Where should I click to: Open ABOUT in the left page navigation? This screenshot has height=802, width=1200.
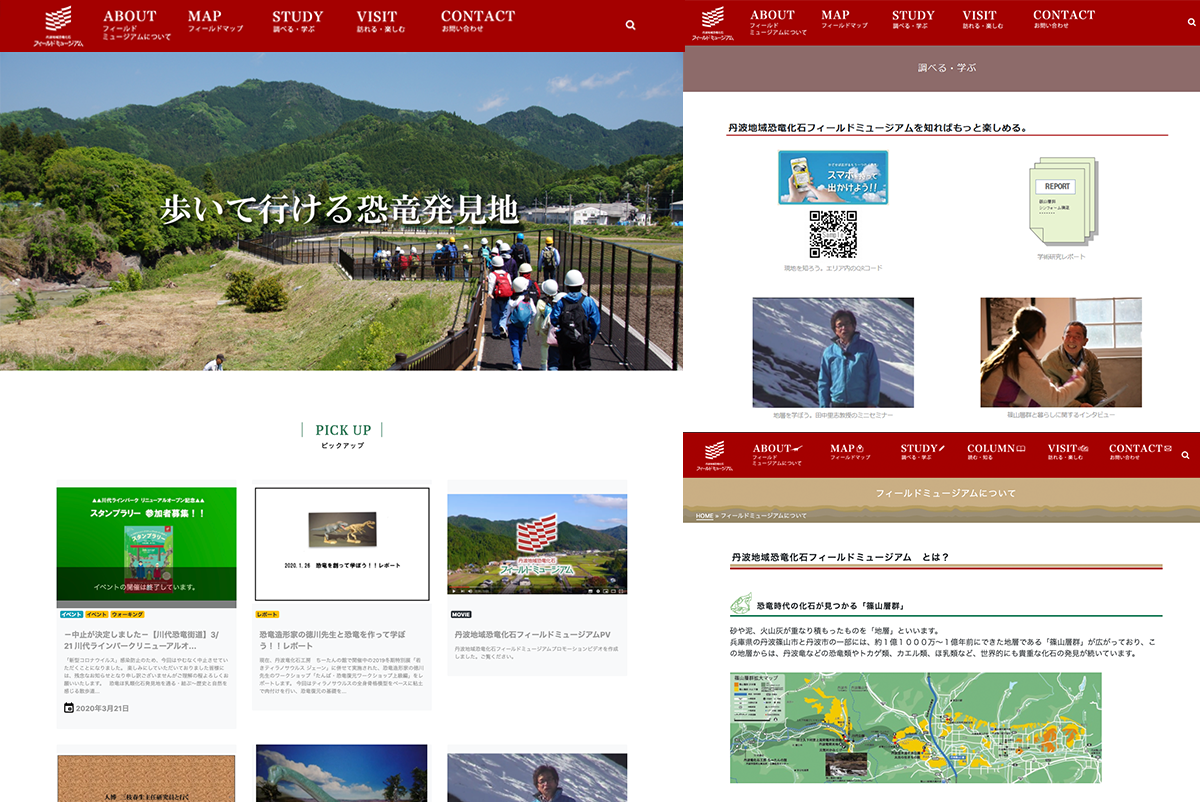[136, 24]
